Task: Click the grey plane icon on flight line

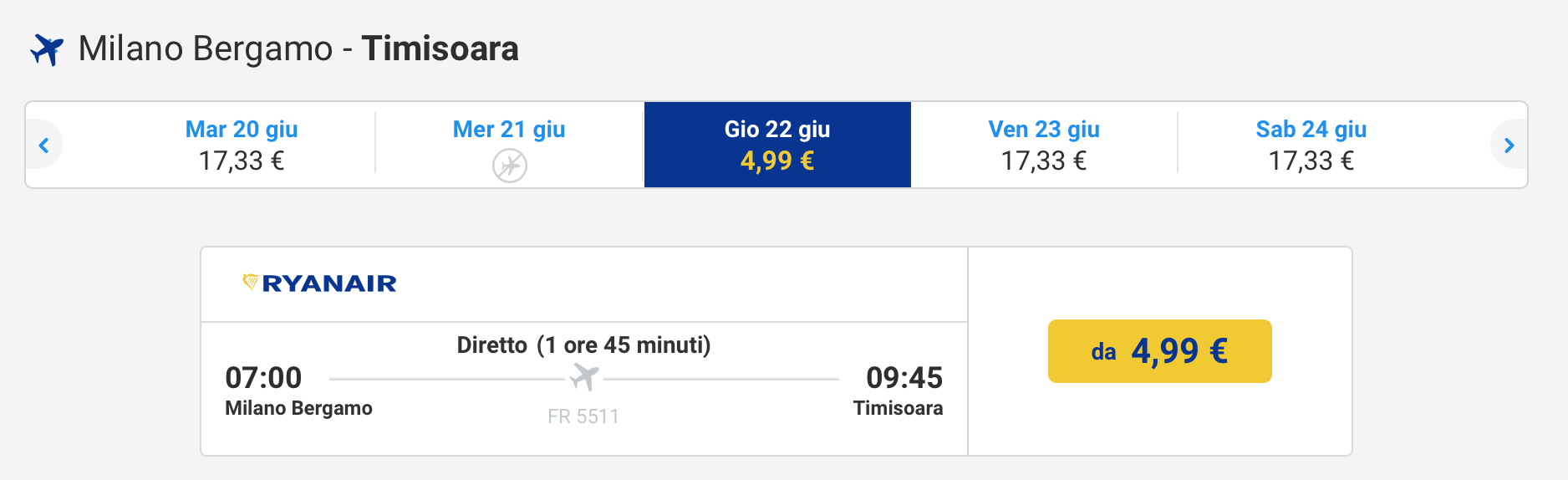Action: pos(584,378)
